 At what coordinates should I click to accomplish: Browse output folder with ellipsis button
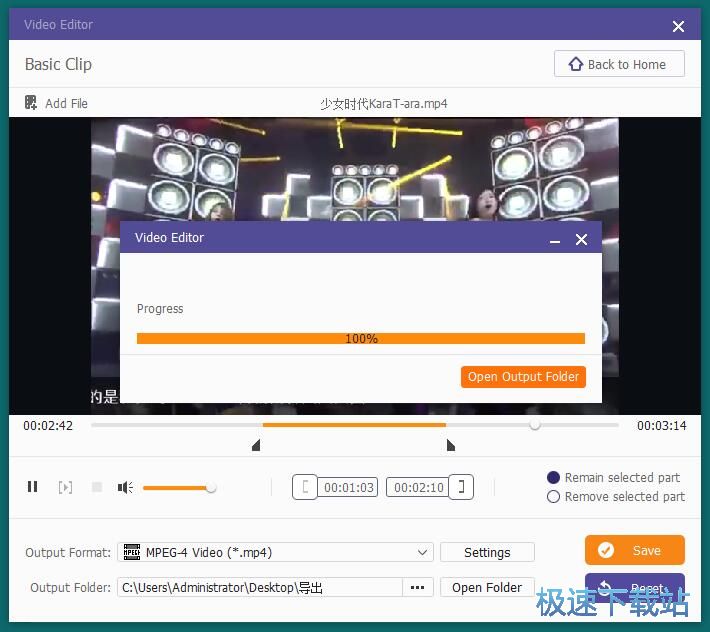pyautogui.click(x=417, y=588)
